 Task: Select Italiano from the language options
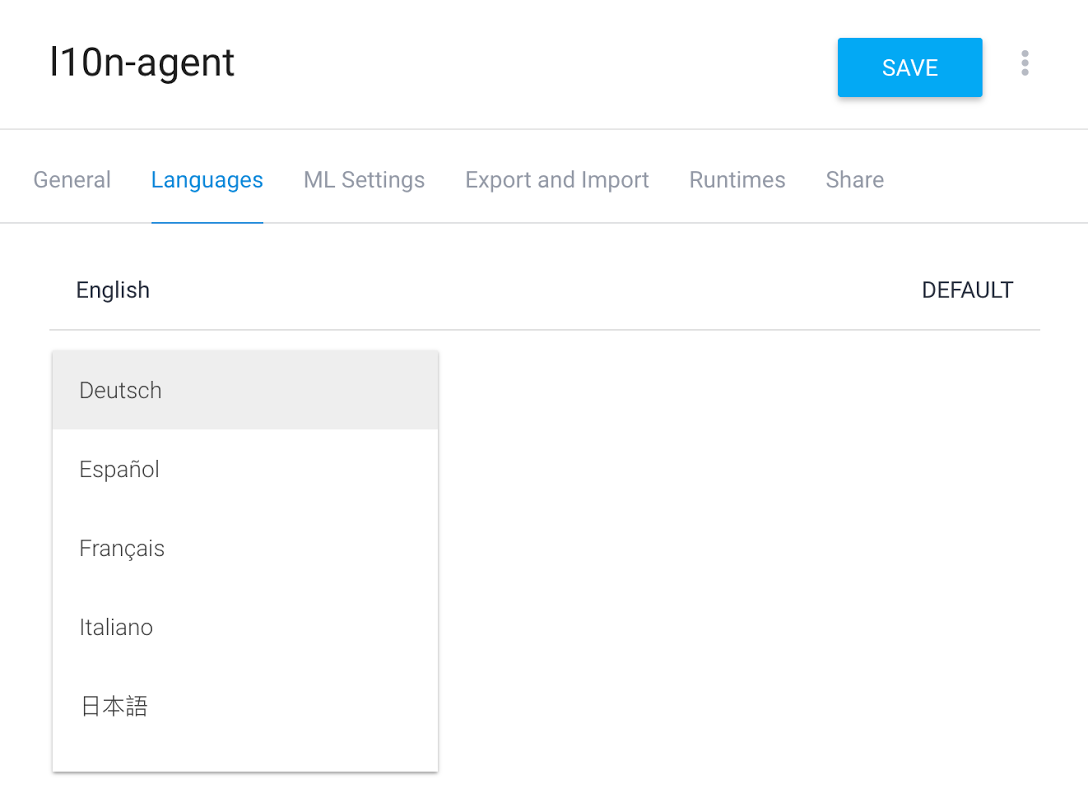116,628
